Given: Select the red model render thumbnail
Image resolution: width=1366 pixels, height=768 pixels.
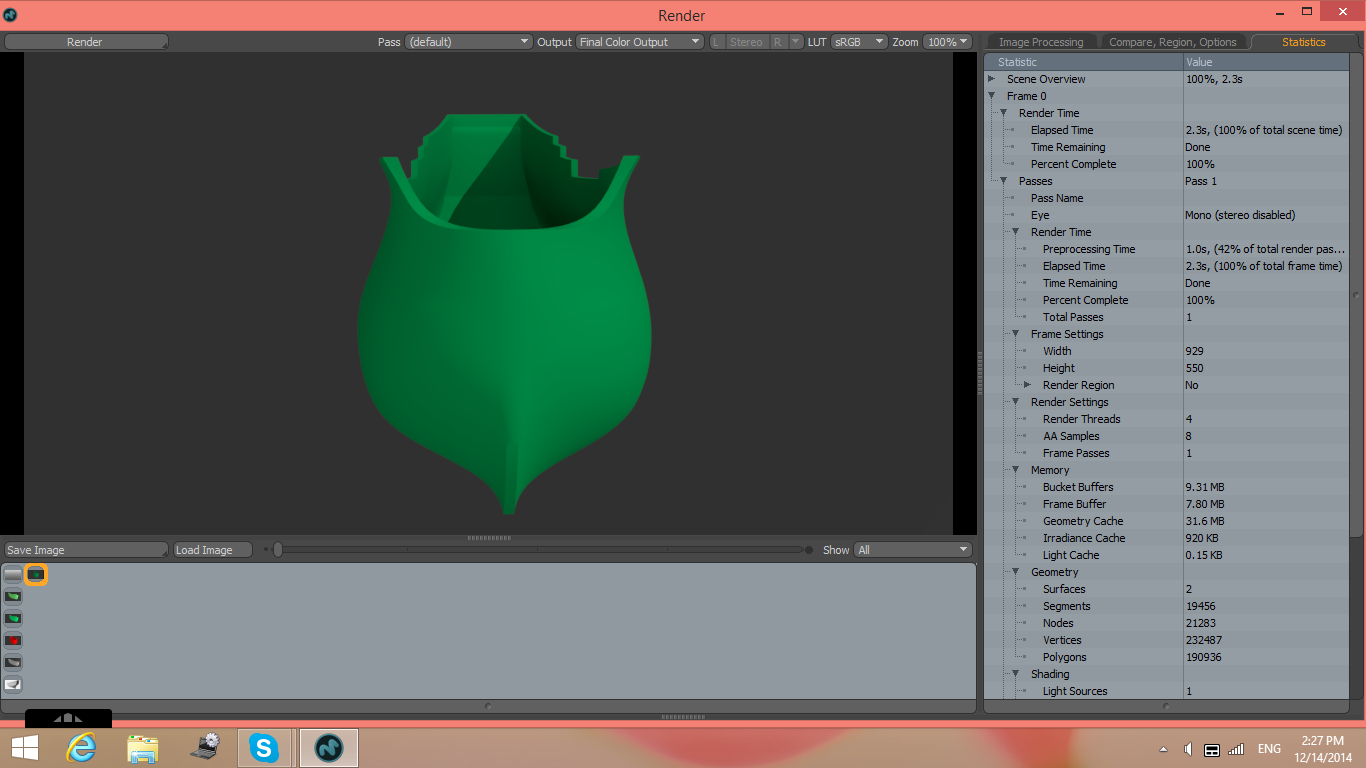Looking at the screenshot, I should tap(13, 641).
